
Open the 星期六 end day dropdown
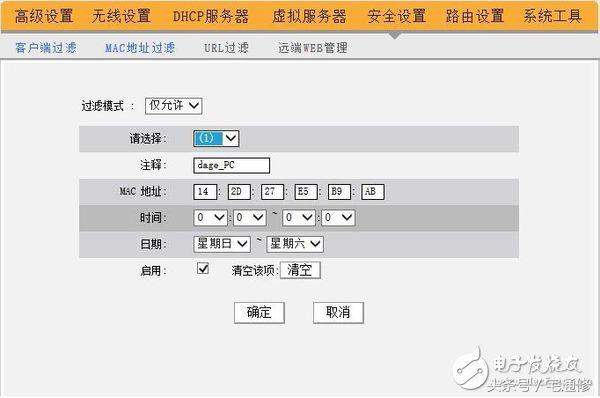pyautogui.click(x=295, y=244)
